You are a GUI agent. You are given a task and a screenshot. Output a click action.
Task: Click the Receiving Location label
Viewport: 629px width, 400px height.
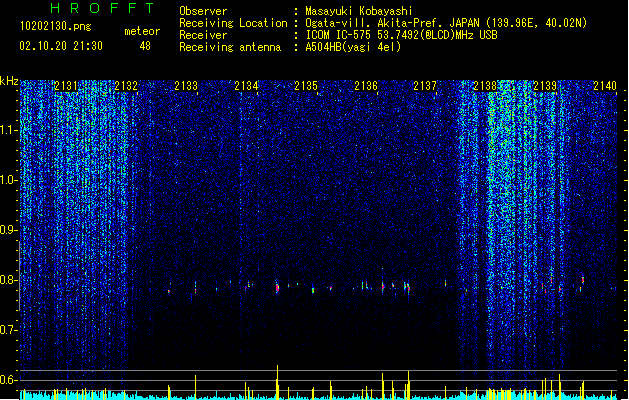point(233,23)
